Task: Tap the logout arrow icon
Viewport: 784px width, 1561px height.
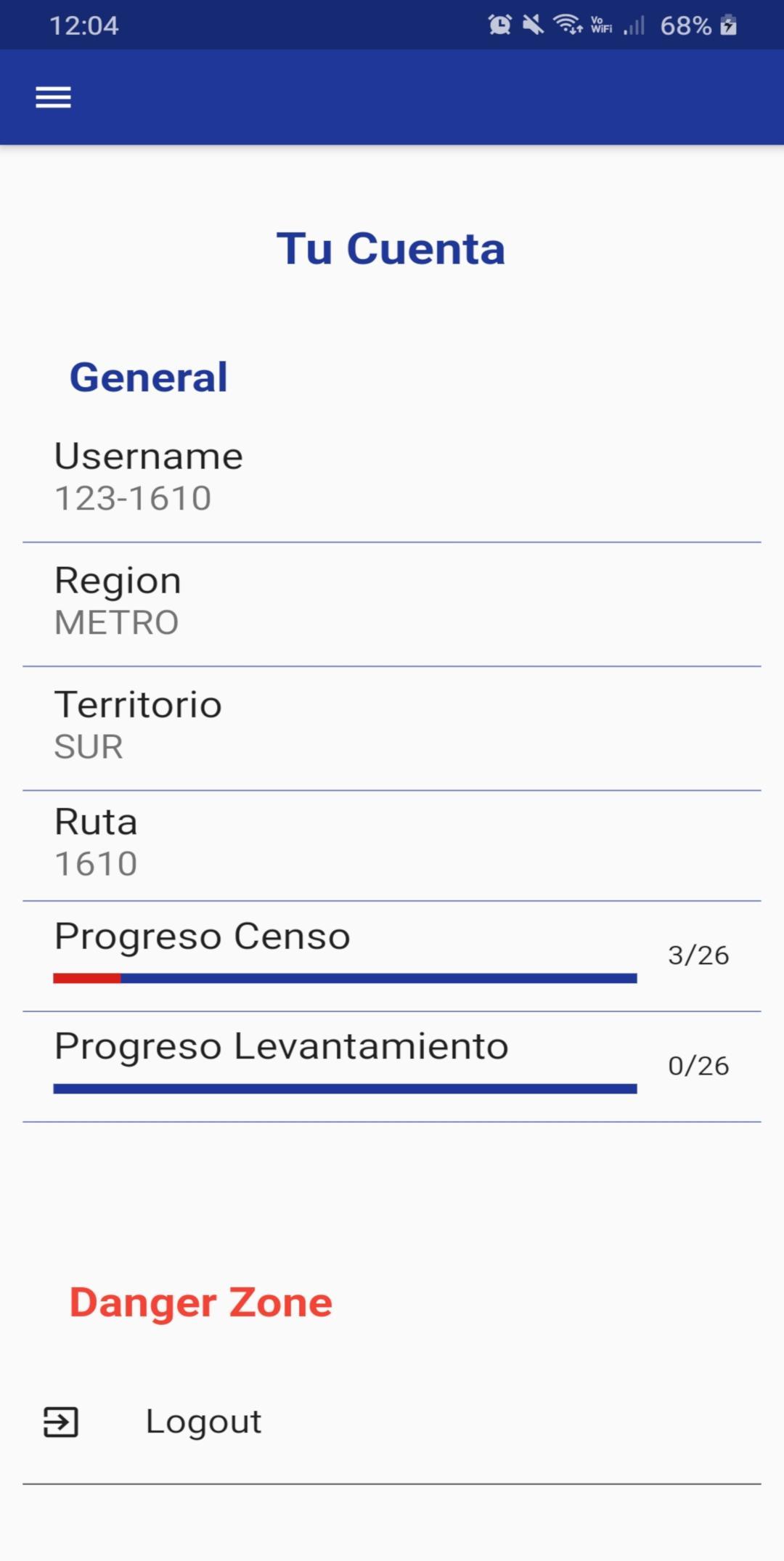Action: (x=60, y=1422)
